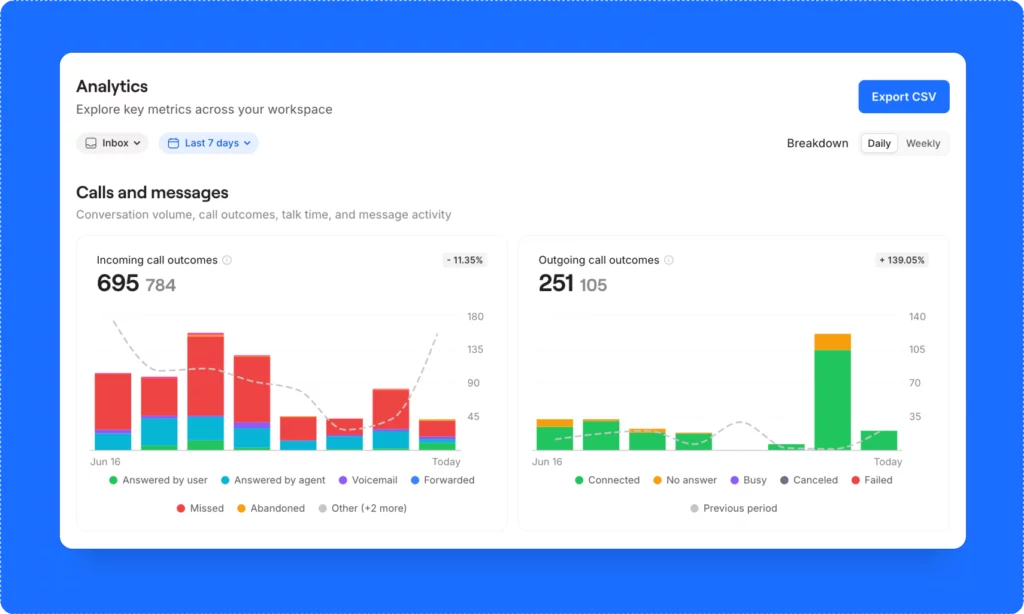Switch breakdown to Weekly
Image resolution: width=1024 pixels, height=614 pixels.
tap(923, 143)
